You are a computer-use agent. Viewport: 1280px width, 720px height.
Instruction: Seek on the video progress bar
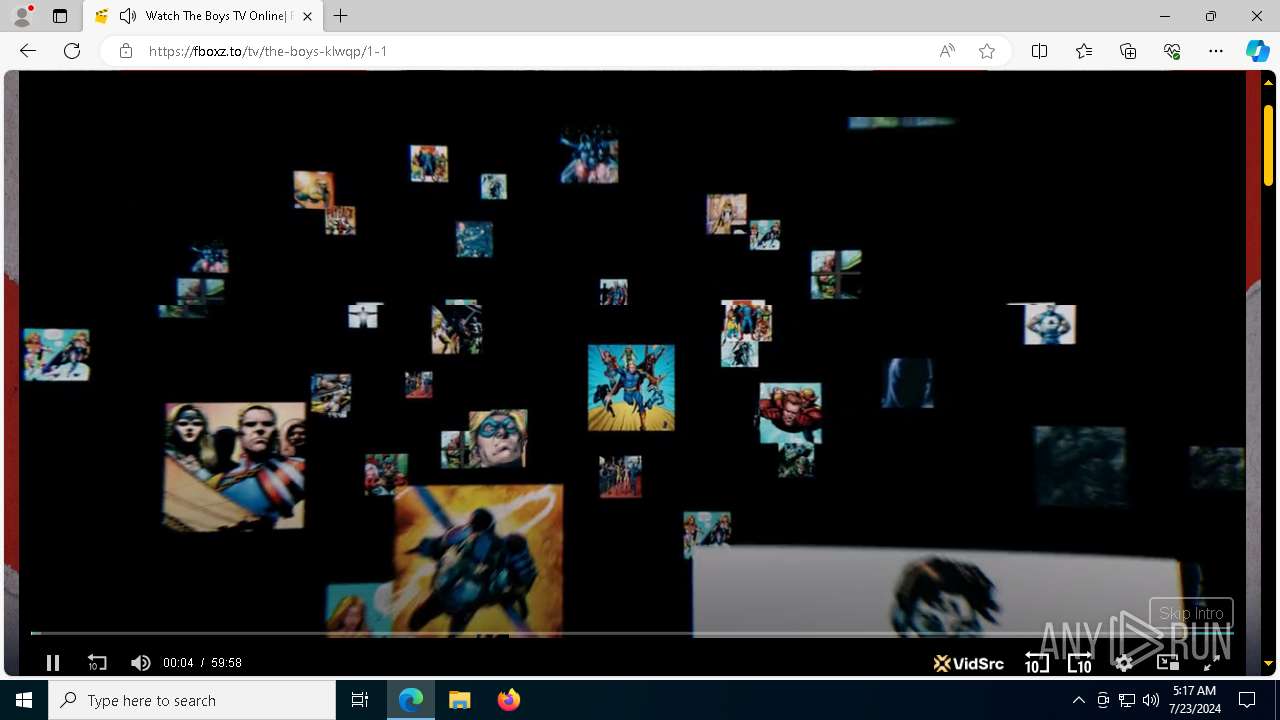pyautogui.click(x=632, y=633)
